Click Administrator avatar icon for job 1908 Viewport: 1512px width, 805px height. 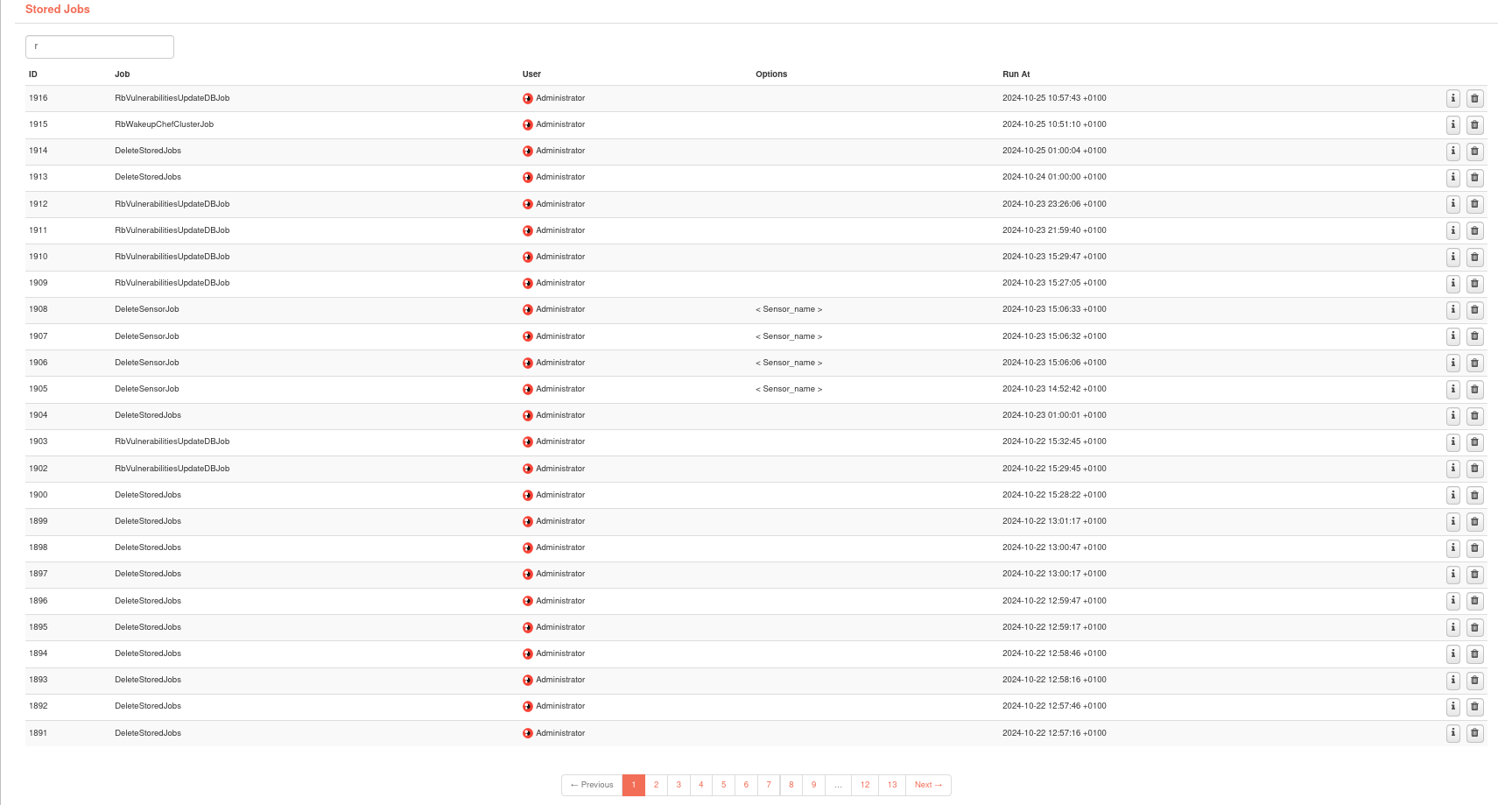tap(528, 310)
